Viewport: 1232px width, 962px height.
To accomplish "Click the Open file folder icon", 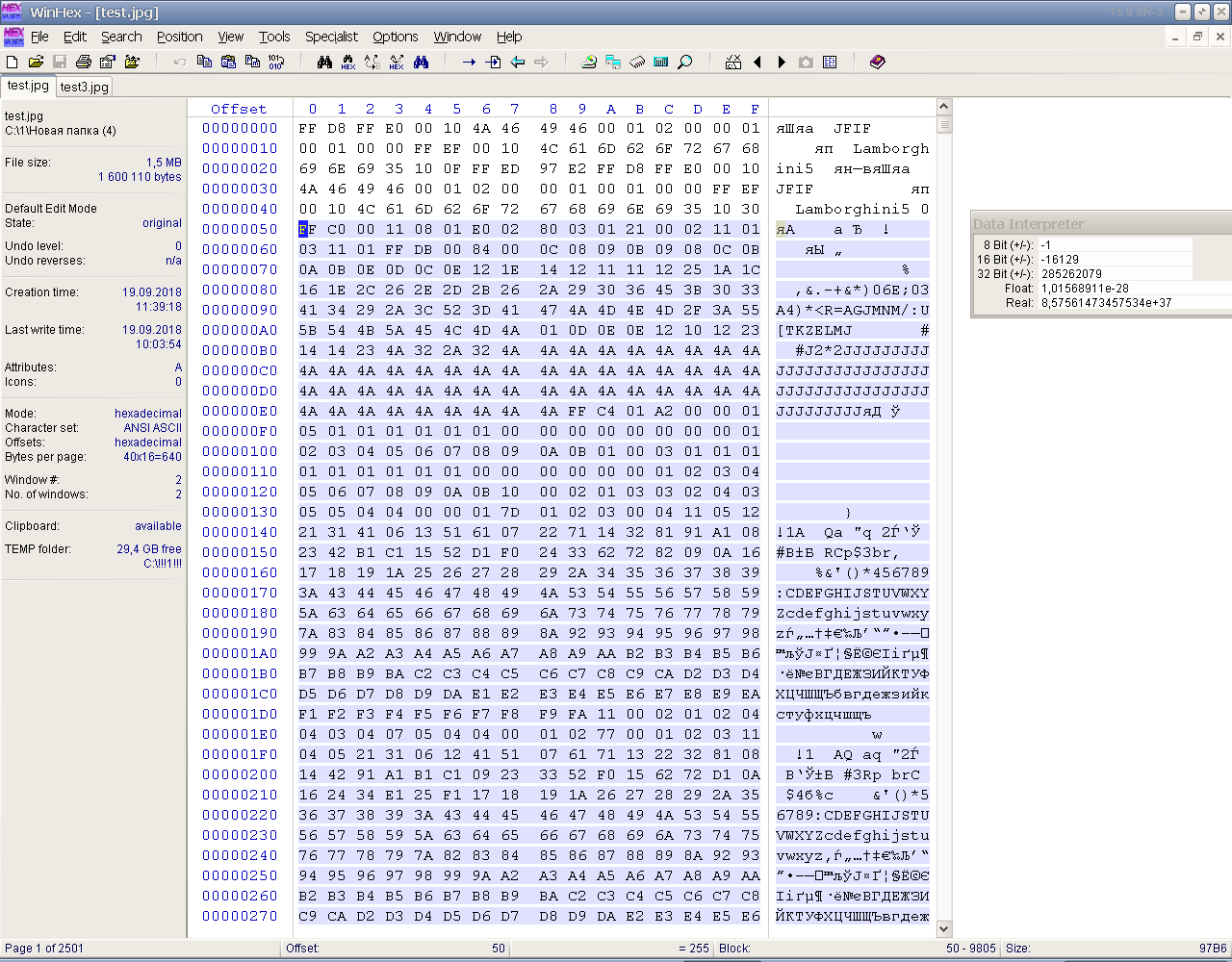I will coord(36,62).
